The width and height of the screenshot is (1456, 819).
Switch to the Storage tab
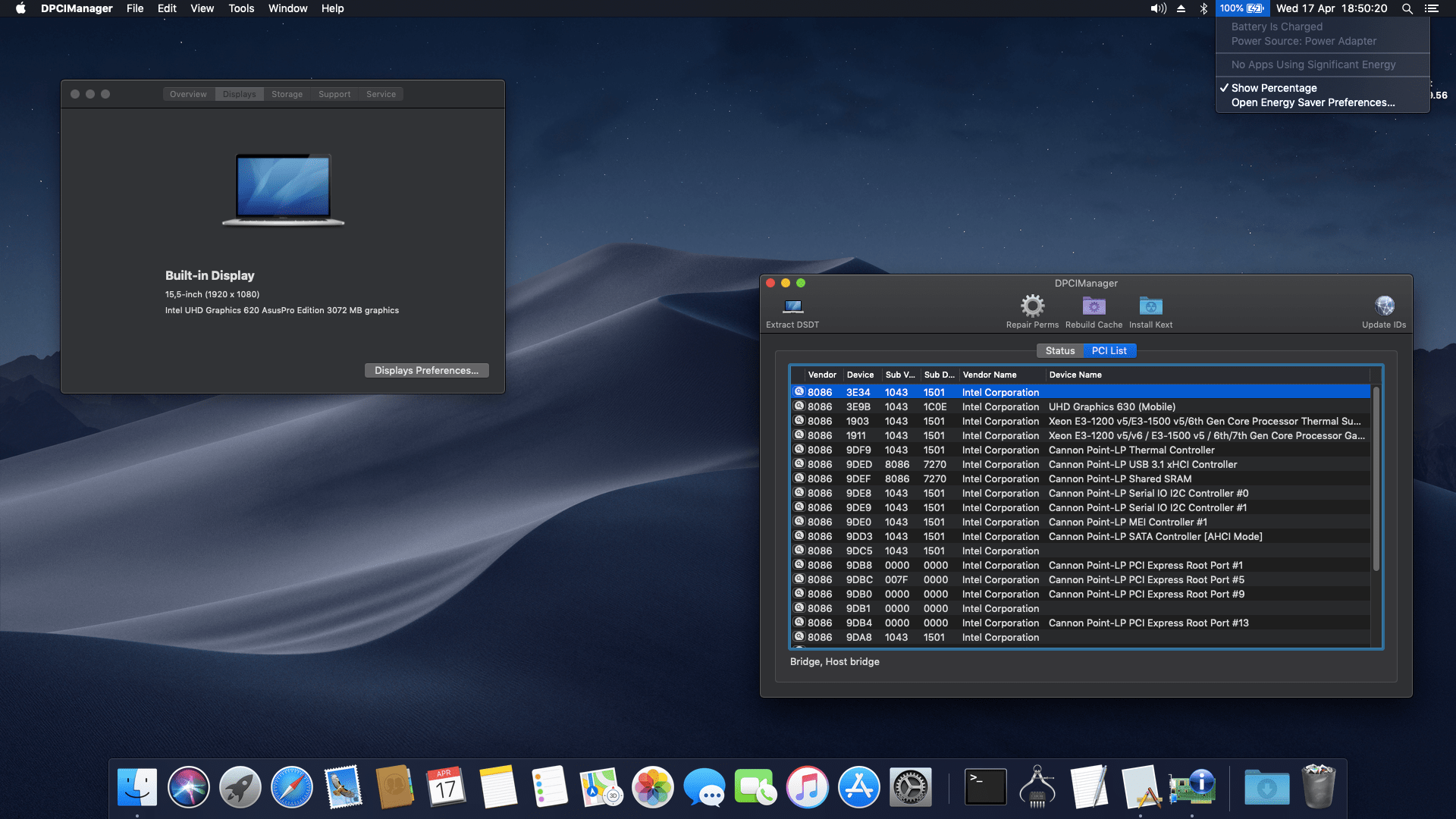coord(287,94)
